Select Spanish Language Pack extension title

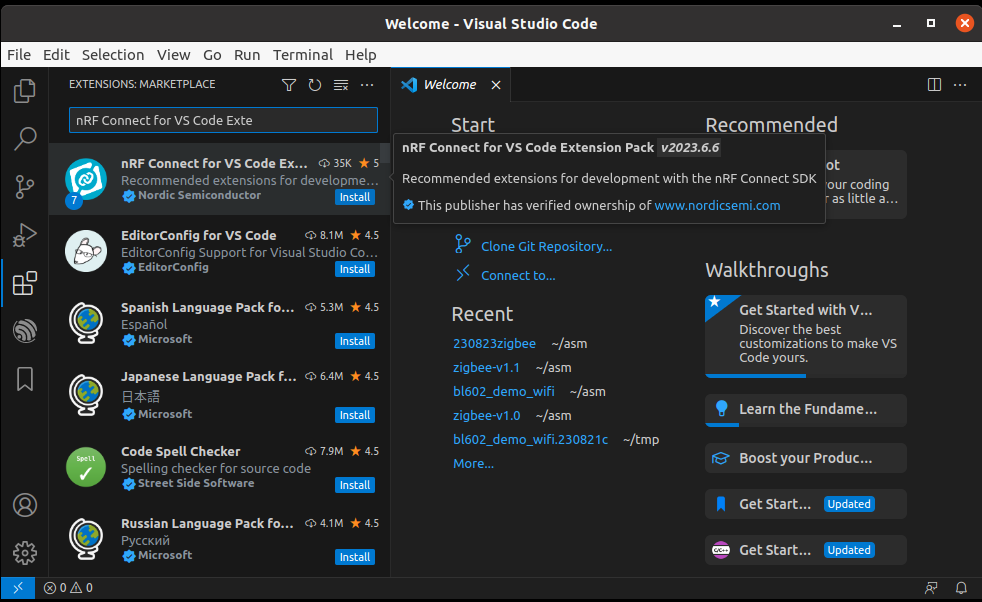(207, 308)
